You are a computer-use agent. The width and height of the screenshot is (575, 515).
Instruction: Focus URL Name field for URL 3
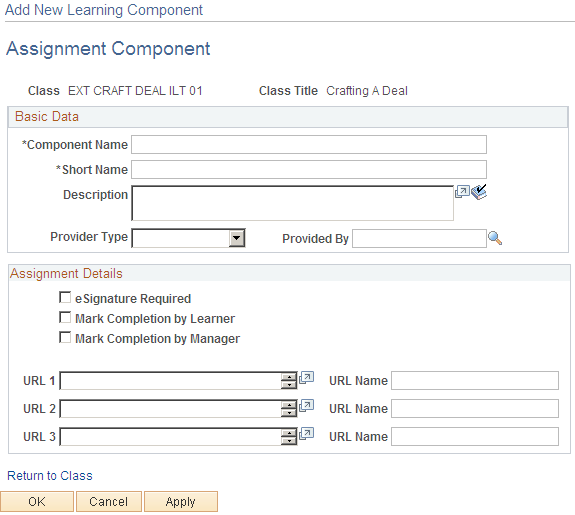475,436
